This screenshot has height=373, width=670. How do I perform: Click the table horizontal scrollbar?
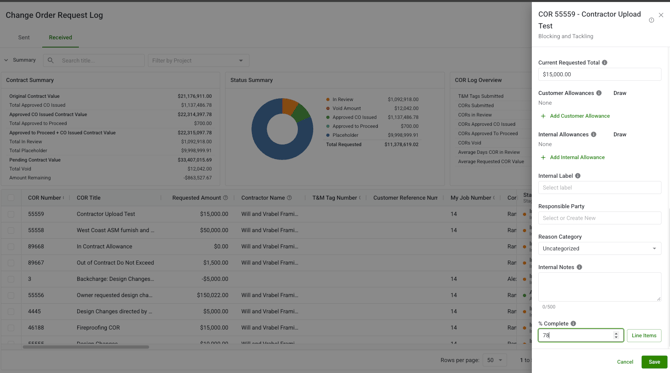86,347
